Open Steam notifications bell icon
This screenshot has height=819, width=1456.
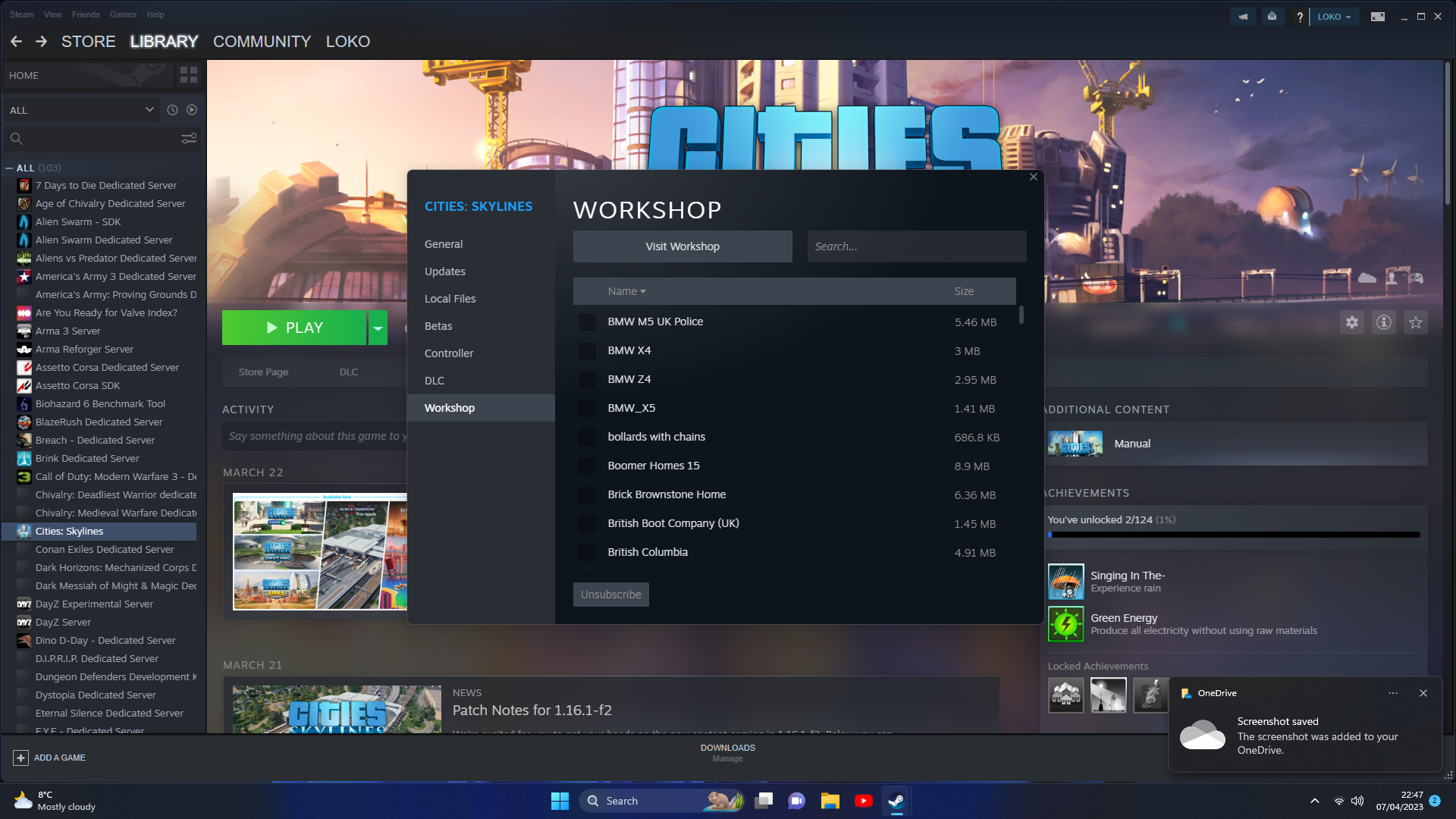[1272, 17]
